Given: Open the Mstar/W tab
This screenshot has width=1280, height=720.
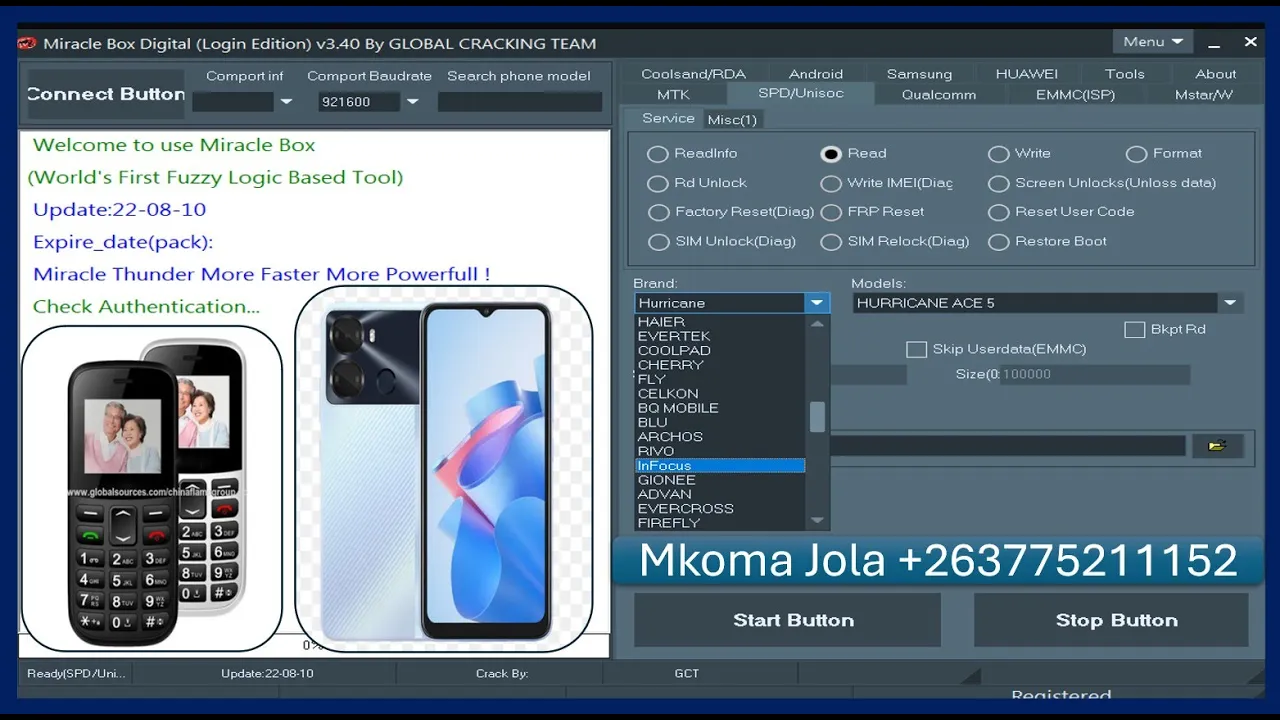Looking at the screenshot, I should (x=1203, y=95).
